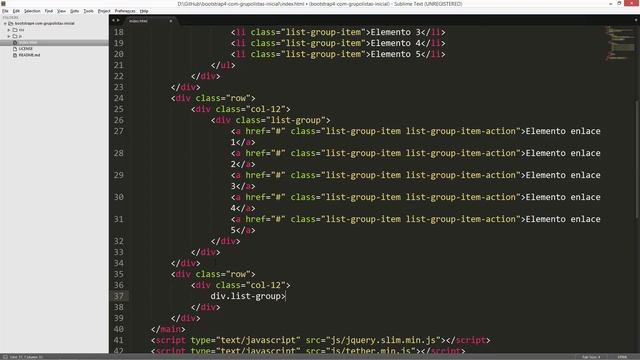The width and height of the screenshot is (640, 360).
Task: Click the minimap code preview
Action: click(619, 43)
